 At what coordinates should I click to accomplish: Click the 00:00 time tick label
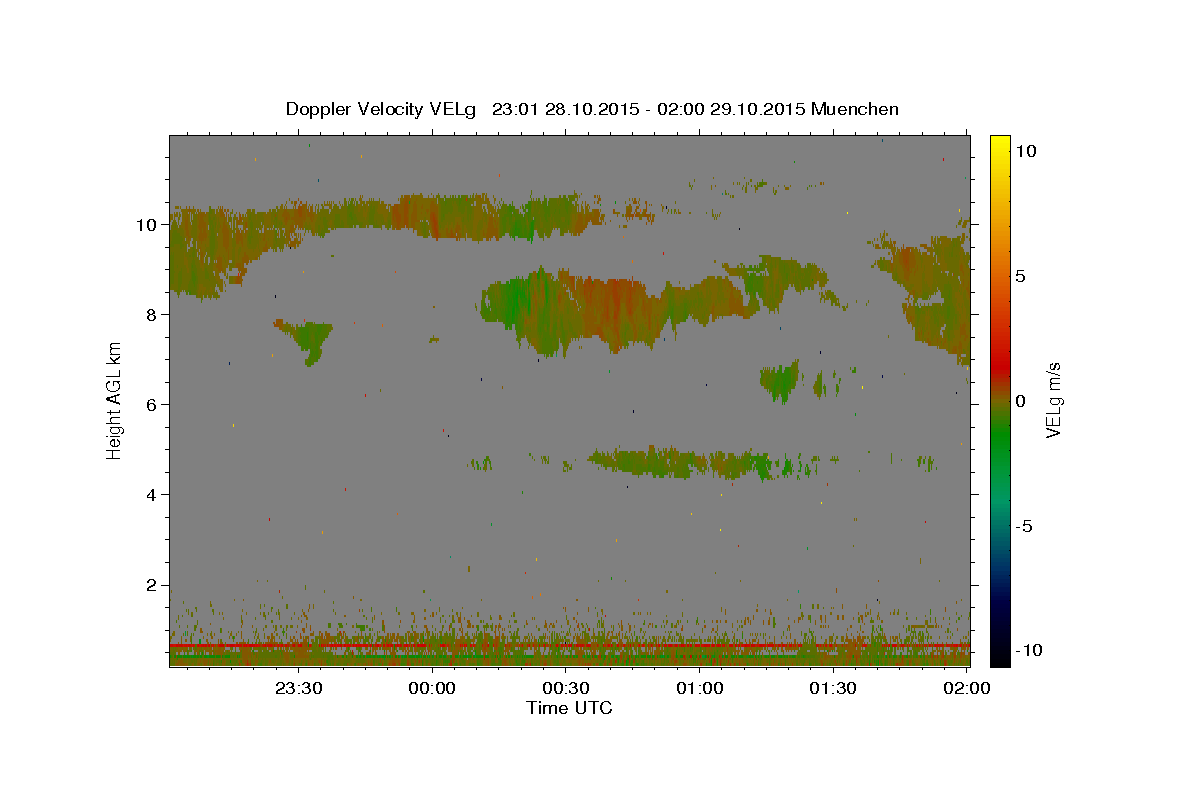pyautogui.click(x=432, y=688)
